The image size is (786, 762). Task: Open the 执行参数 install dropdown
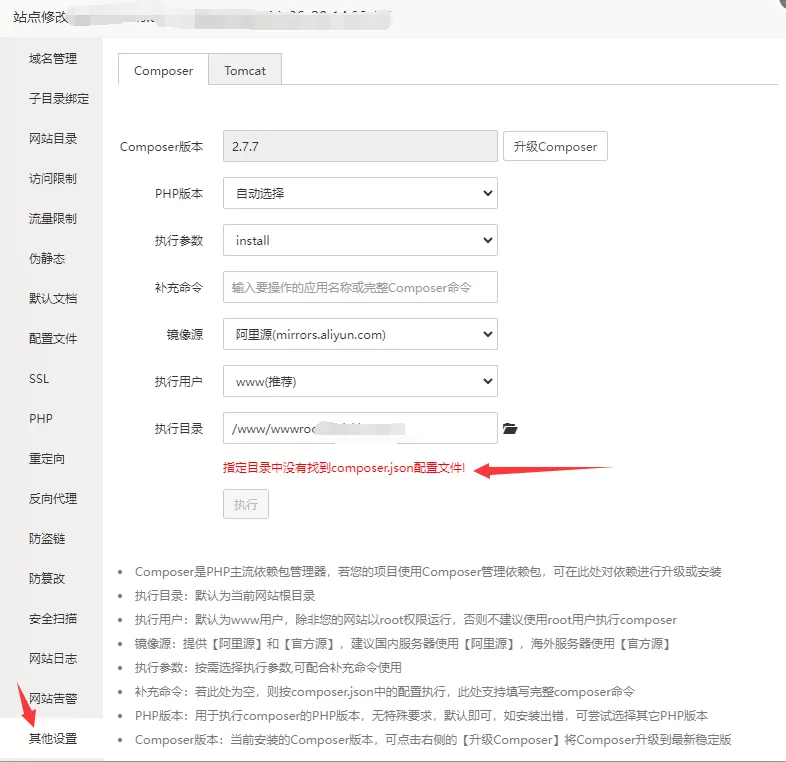360,240
